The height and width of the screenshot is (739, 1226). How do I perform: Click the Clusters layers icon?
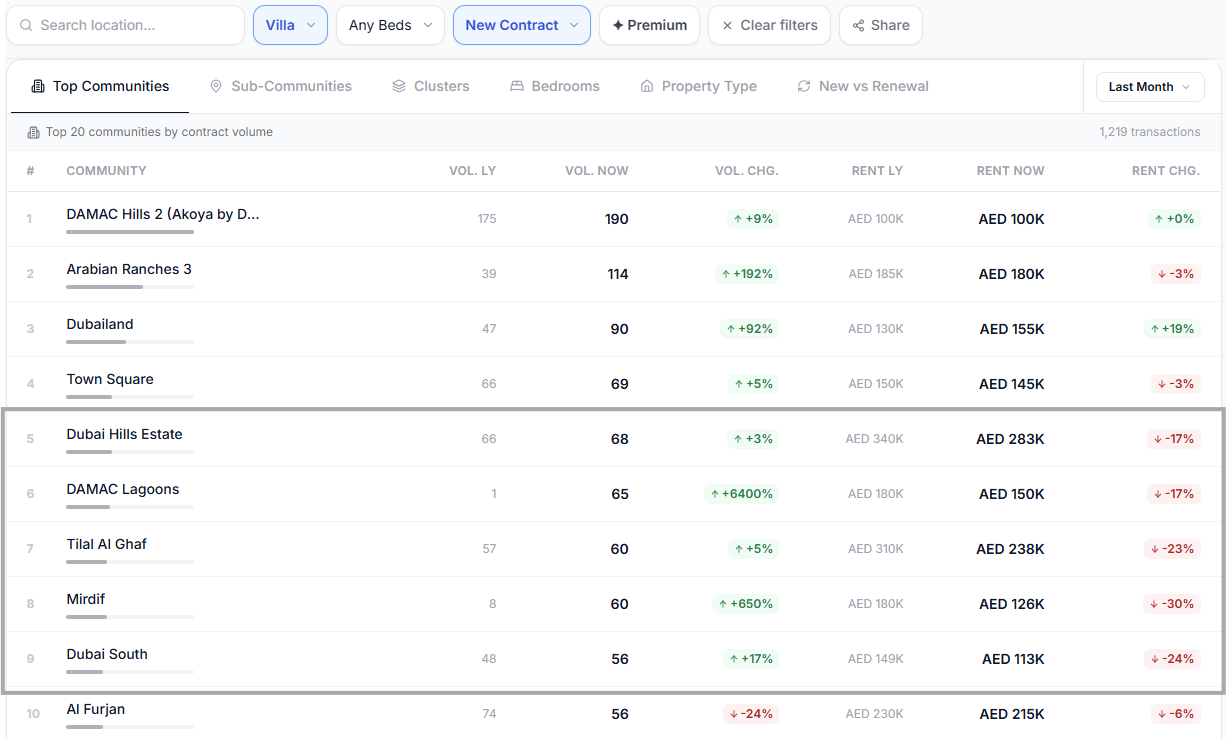point(398,86)
